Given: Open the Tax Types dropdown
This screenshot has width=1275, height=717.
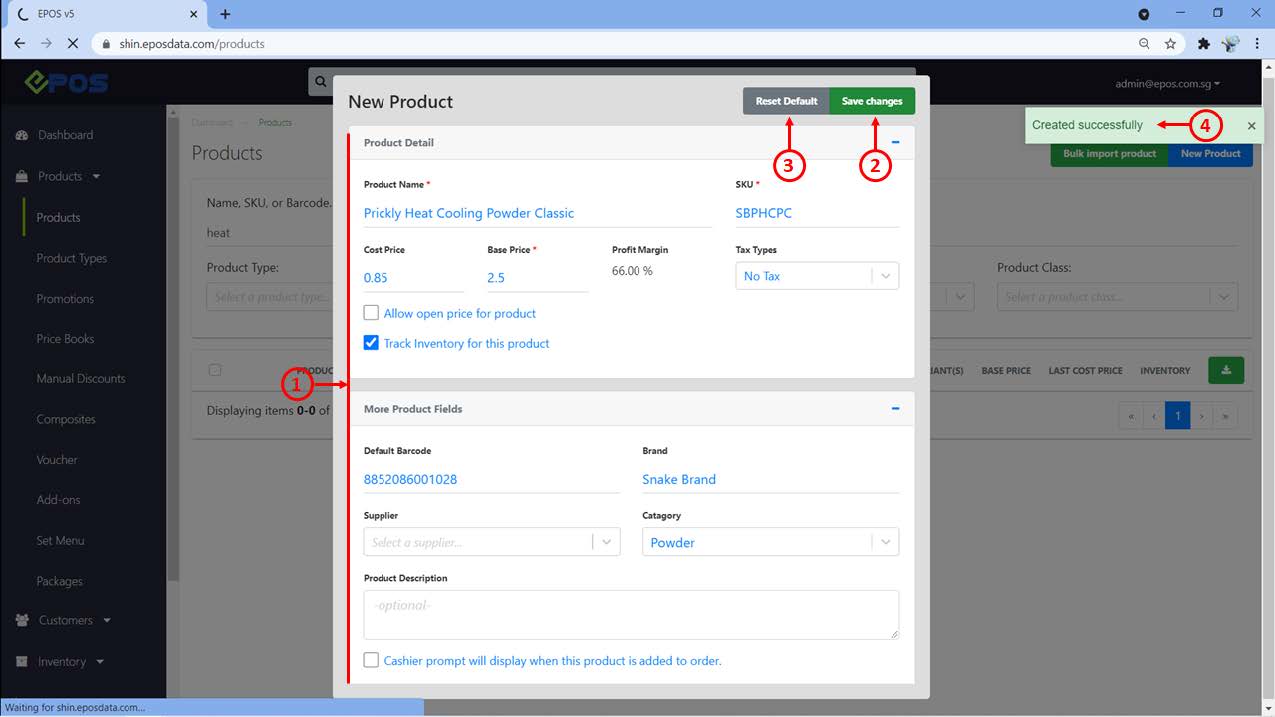Looking at the screenshot, I should [x=817, y=276].
